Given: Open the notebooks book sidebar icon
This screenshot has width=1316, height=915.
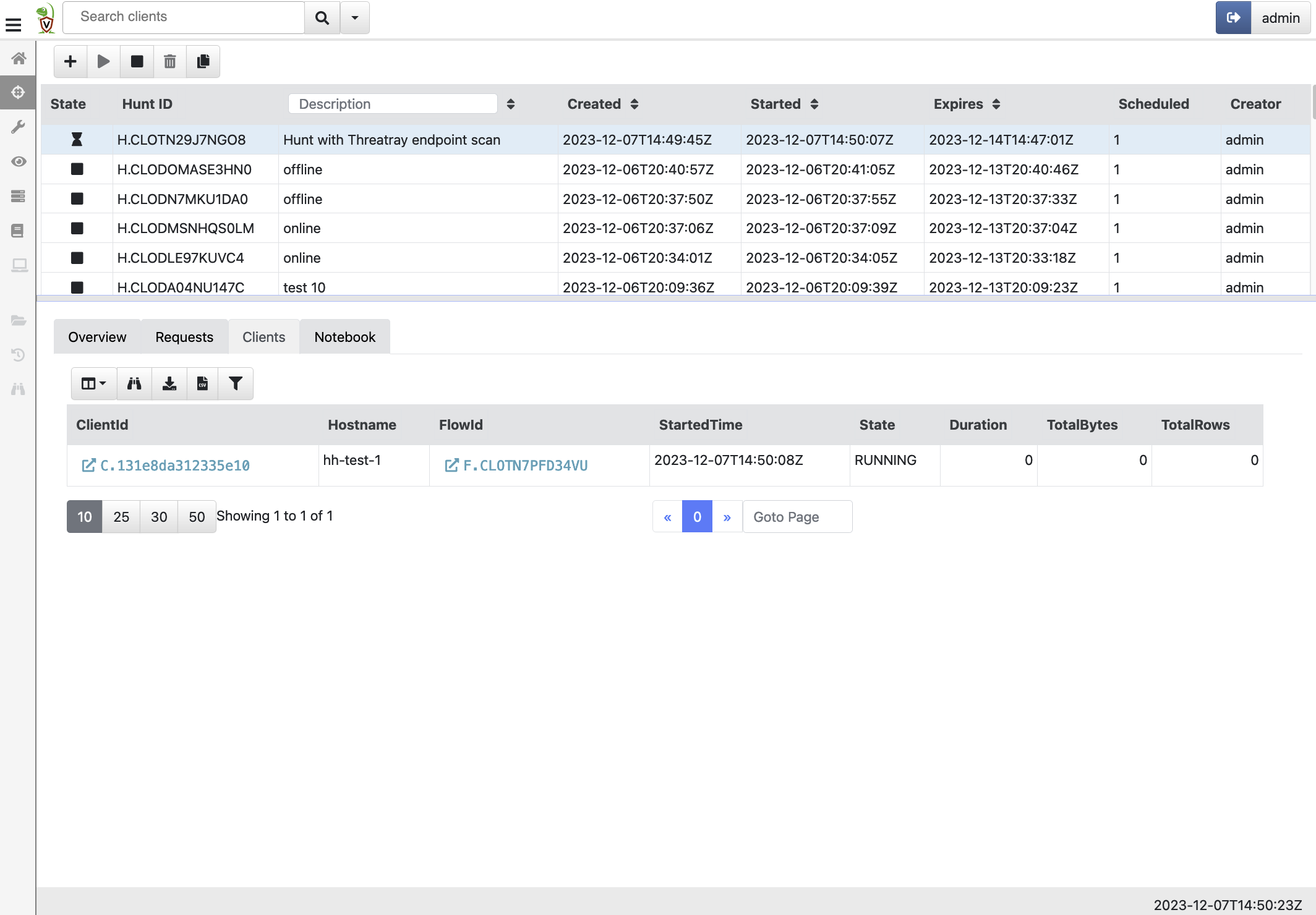Looking at the screenshot, I should click(x=19, y=231).
